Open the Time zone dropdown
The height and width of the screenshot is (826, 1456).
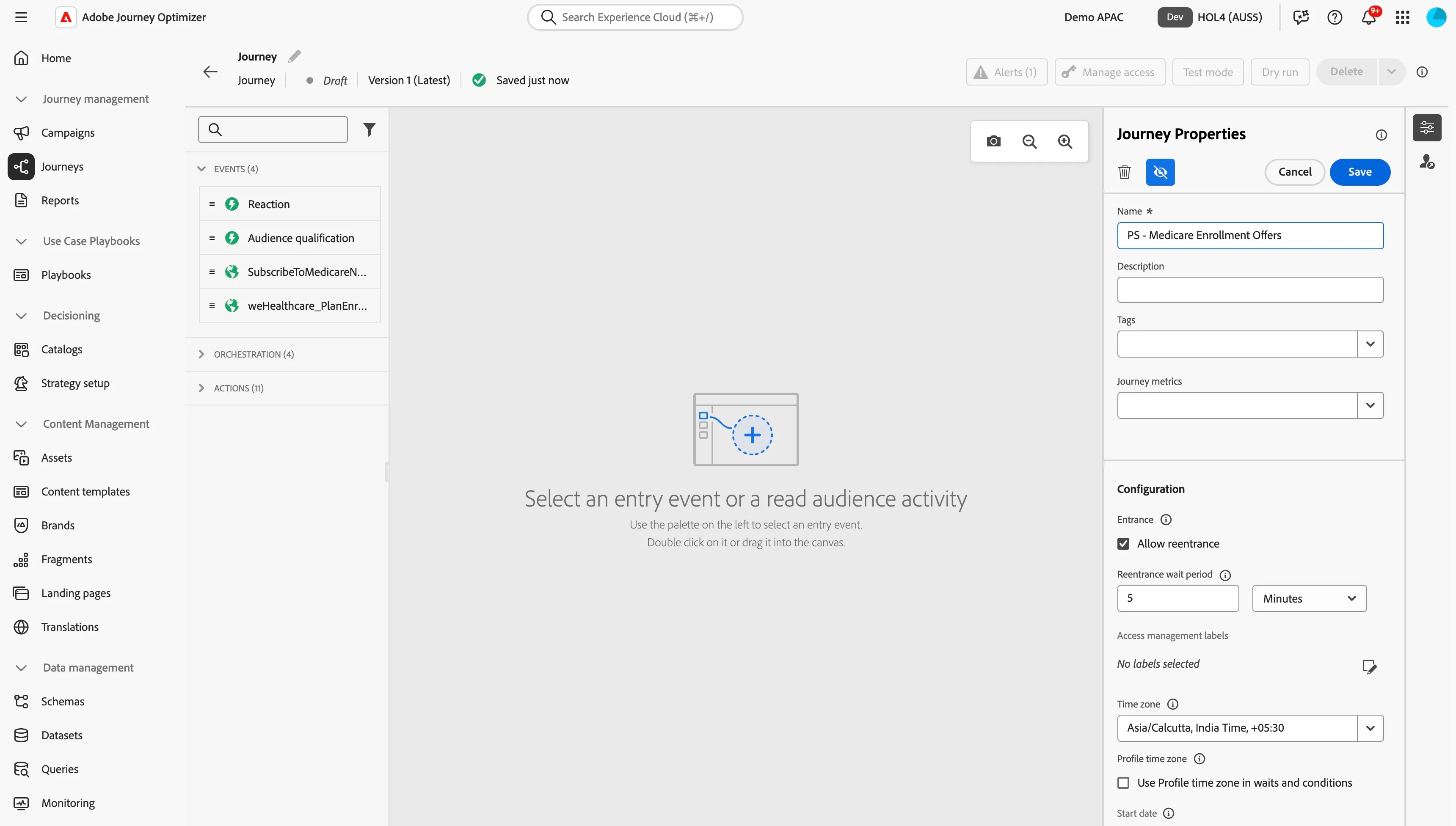pyautogui.click(x=1371, y=728)
